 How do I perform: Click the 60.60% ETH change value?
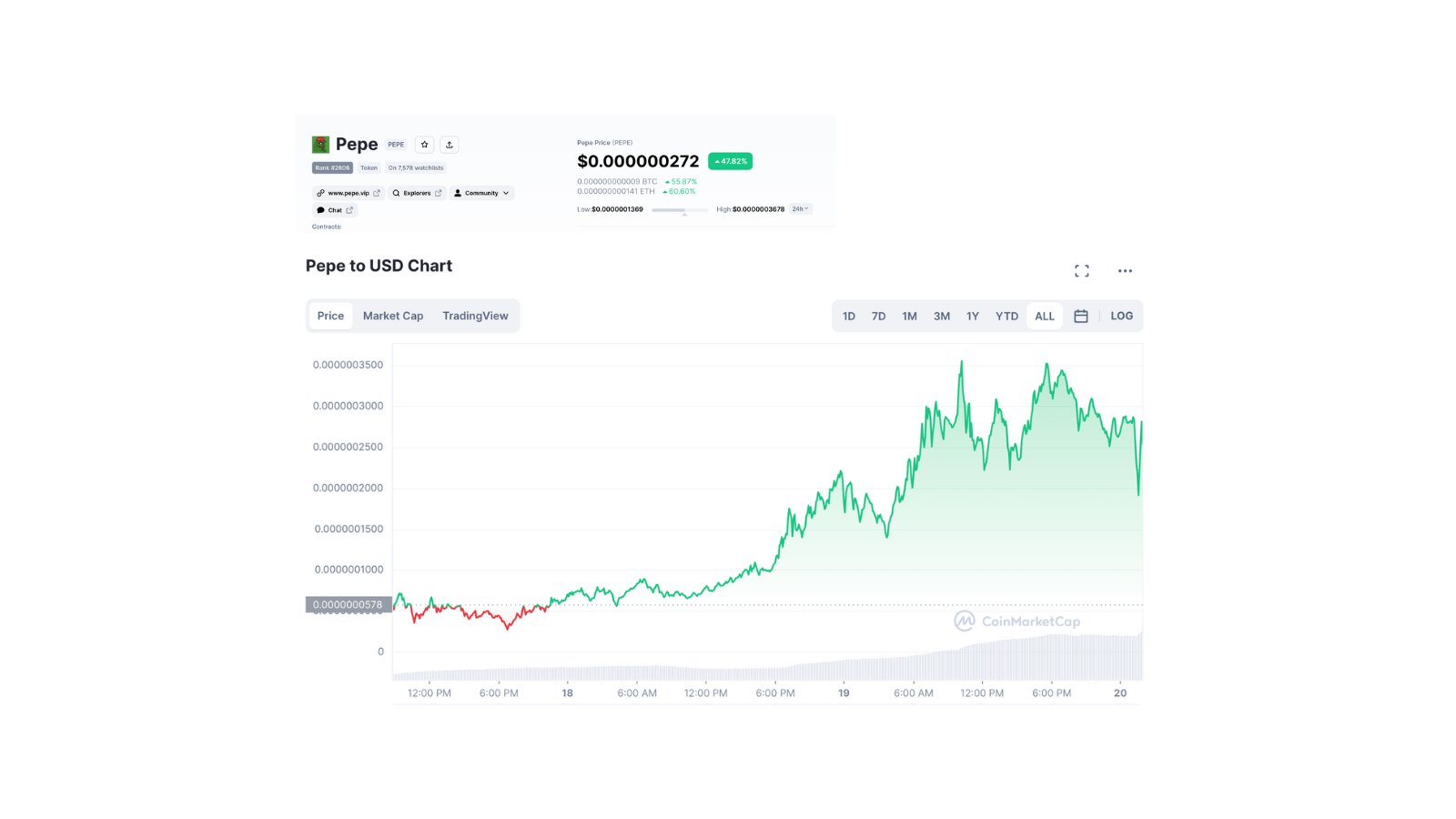coord(679,191)
